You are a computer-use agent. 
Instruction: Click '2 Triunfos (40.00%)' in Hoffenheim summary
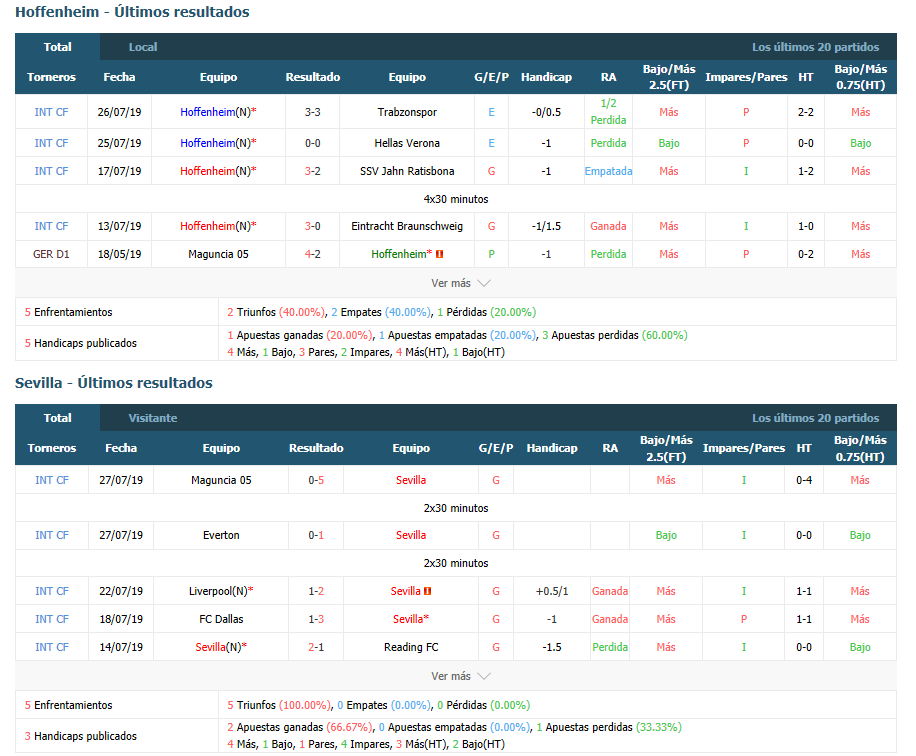pos(276,312)
